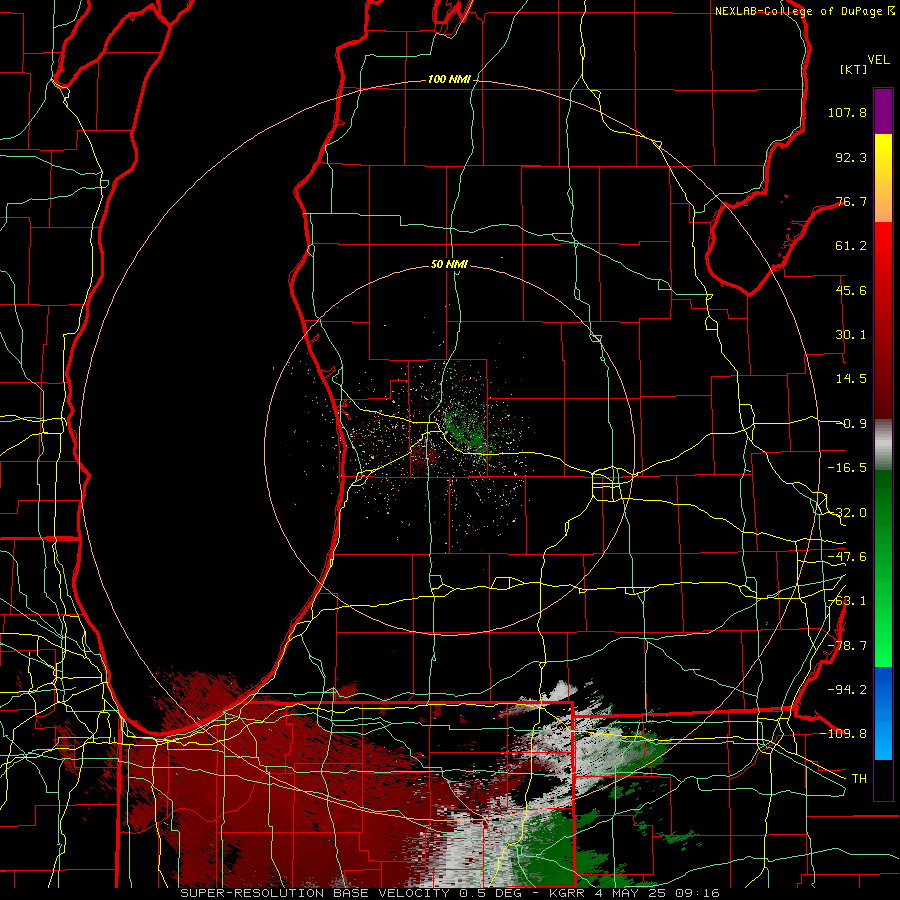This screenshot has height=900, width=900.
Task: Click the 92.3 legend value
Action: [851, 157]
